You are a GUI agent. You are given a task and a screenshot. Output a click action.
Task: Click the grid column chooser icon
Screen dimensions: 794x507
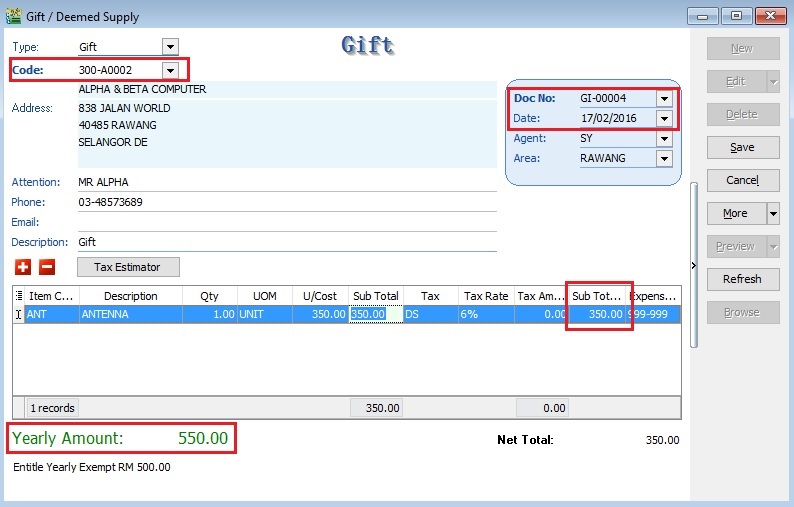19,296
